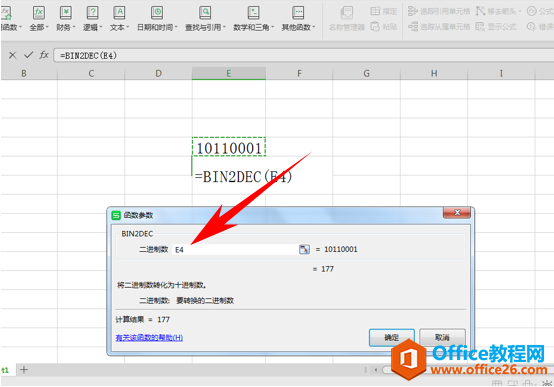
Task: Select column B header
Action: [24, 74]
